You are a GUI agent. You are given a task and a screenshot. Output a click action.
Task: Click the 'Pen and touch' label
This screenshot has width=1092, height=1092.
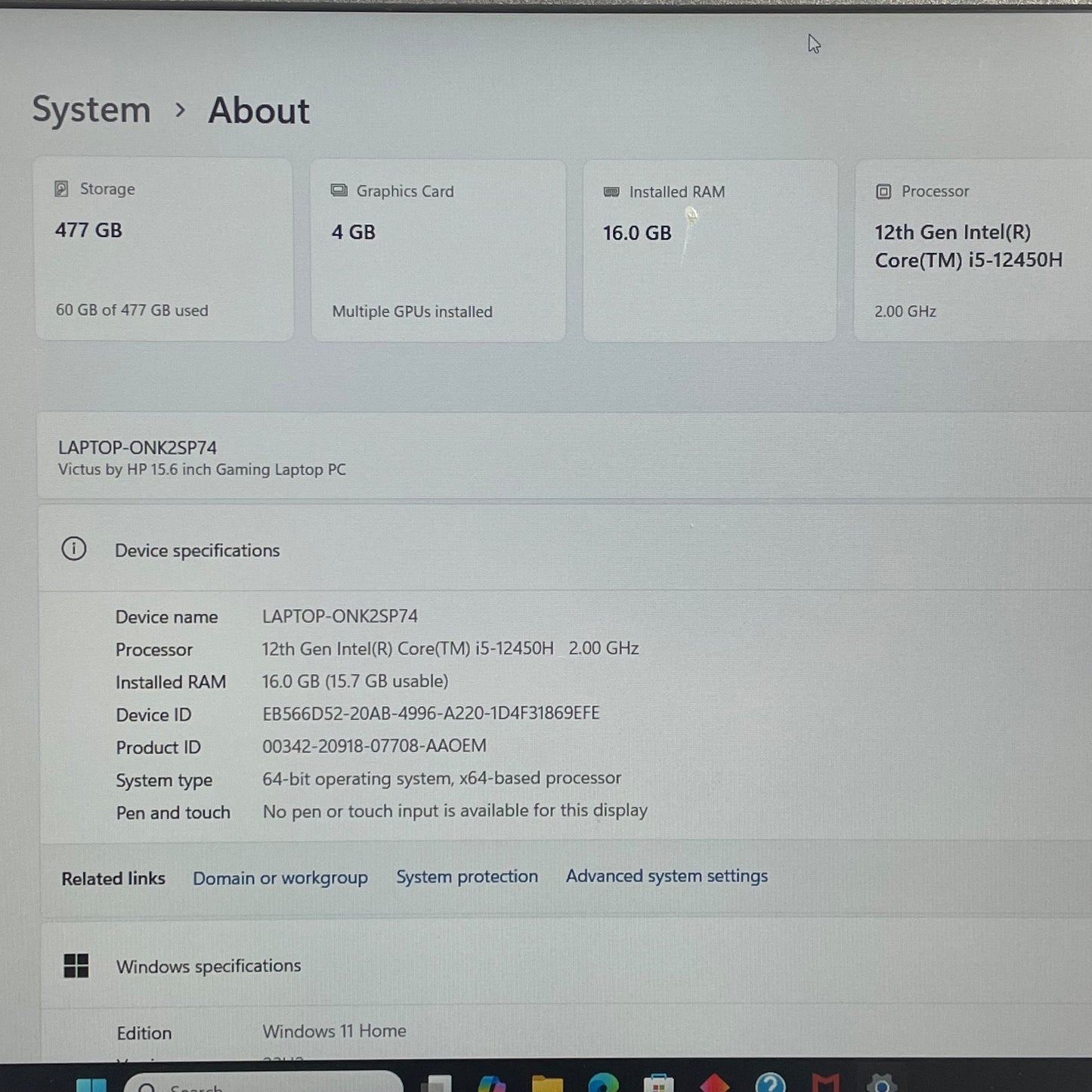(173, 812)
